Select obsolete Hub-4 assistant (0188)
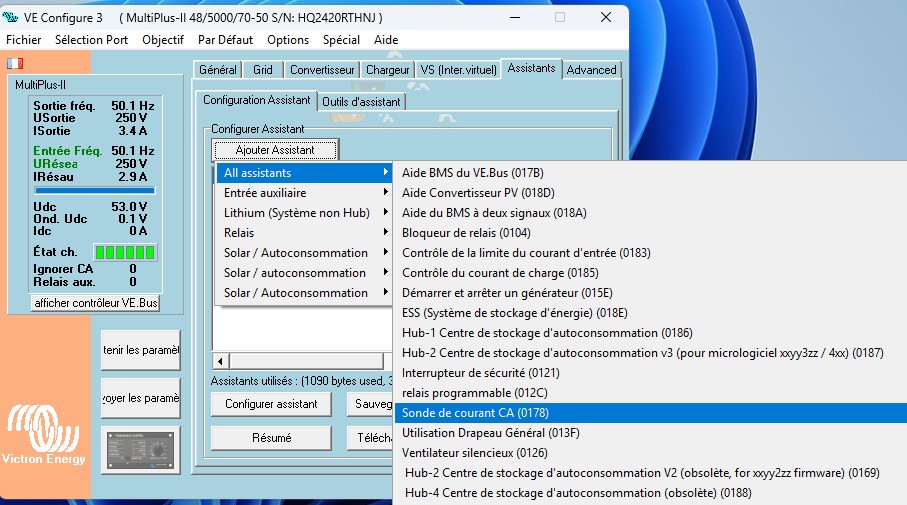The width and height of the screenshot is (907, 505). 650,493
